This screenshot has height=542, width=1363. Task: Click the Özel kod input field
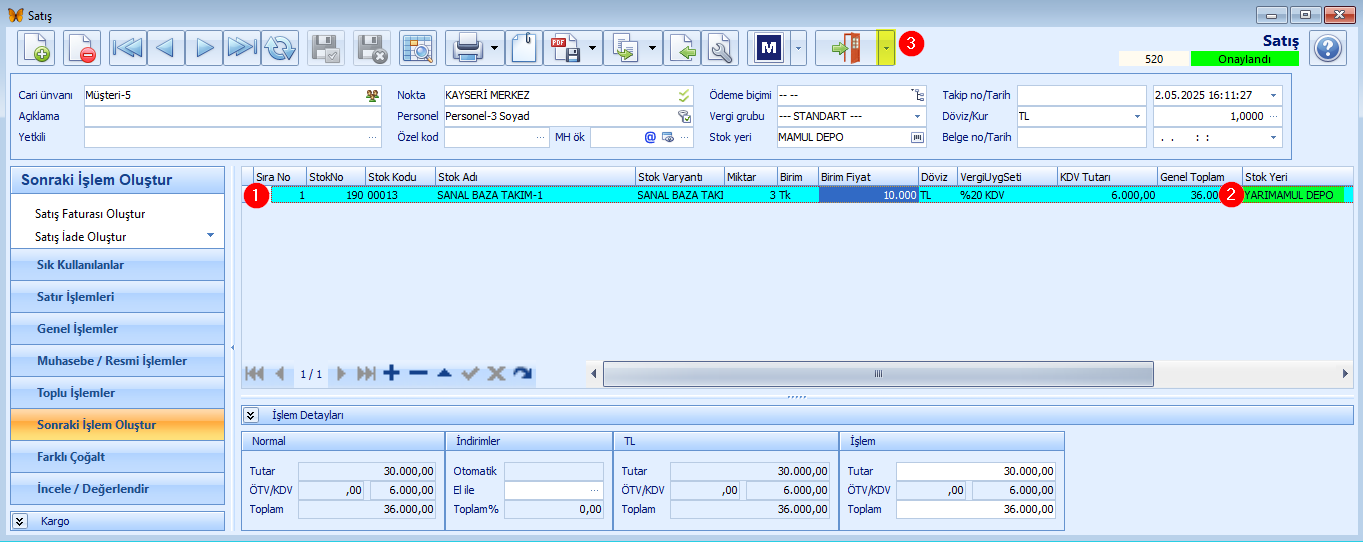click(496, 137)
